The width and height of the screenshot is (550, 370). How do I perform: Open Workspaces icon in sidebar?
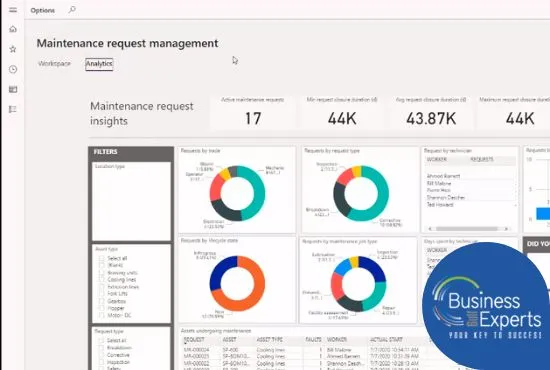(x=13, y=89)
